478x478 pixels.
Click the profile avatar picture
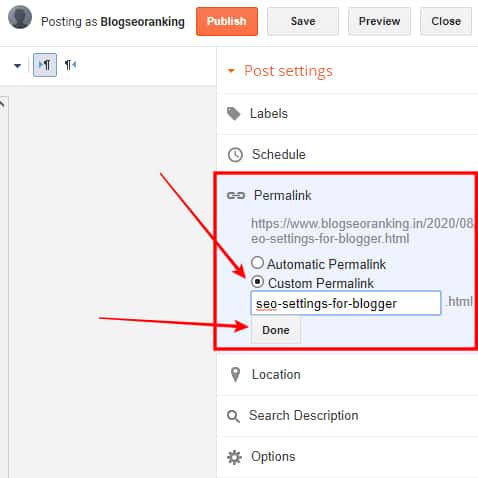pyautogui.click(x=20, y=17)
